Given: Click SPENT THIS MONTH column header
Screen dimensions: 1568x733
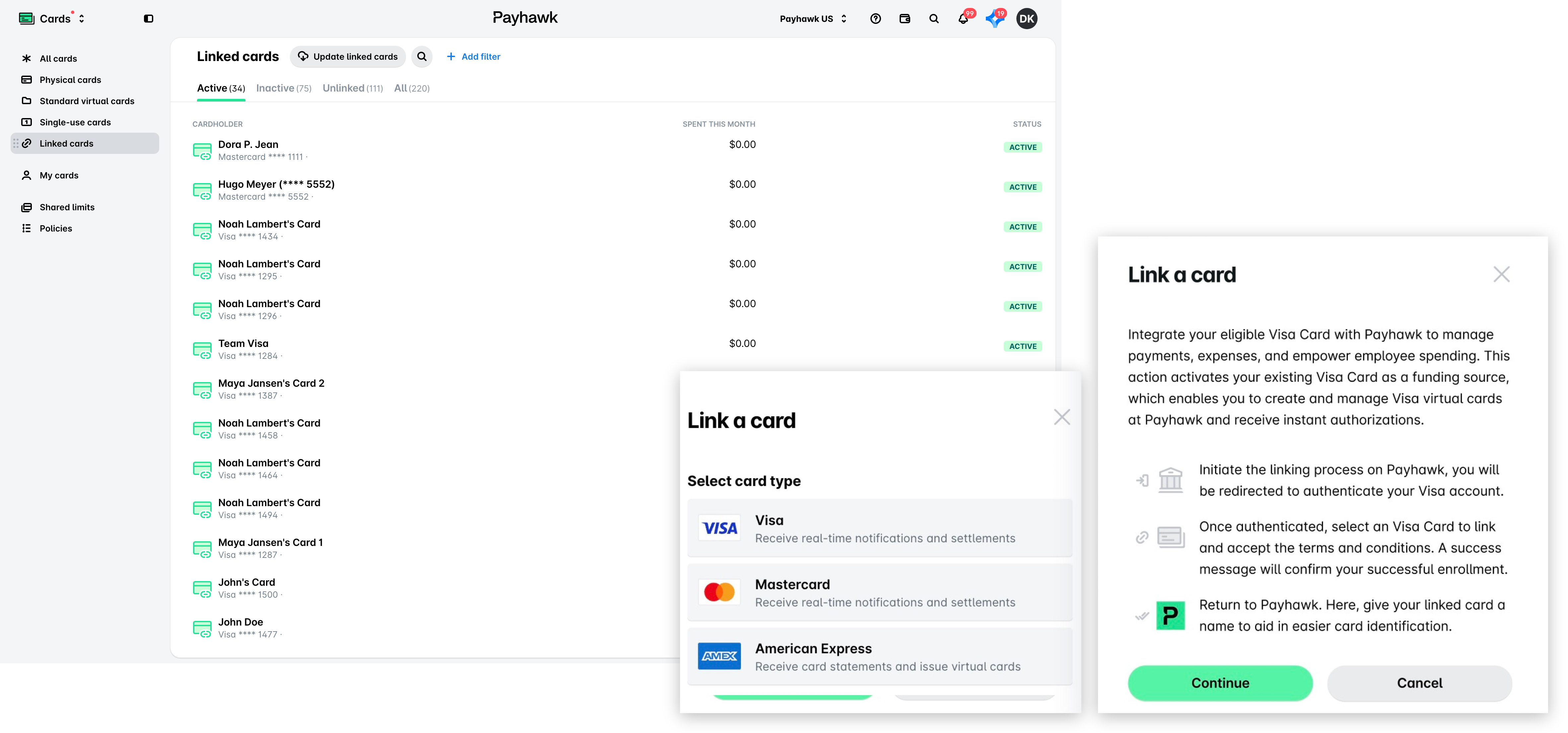Looking at the screenshot, I should [x=719, y=124].
